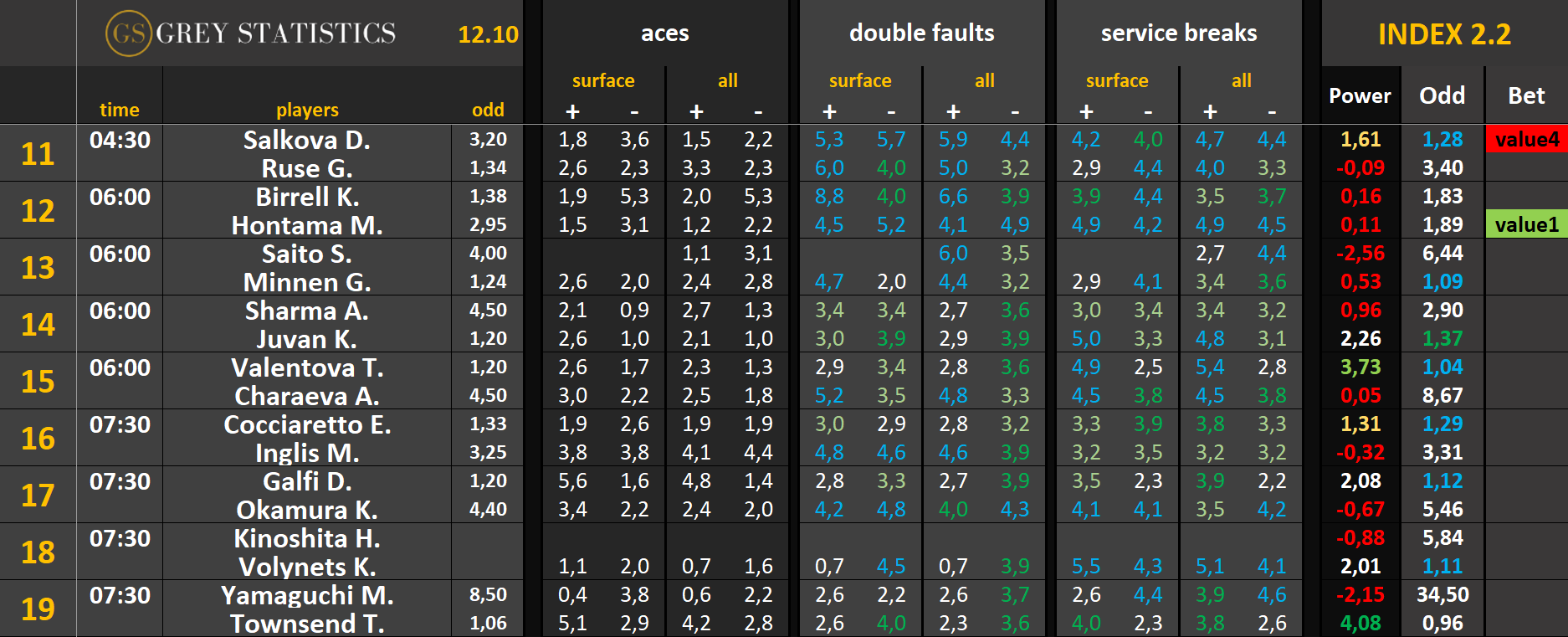
Task: Select the service breaks column group header
Action: (1178, 33)
